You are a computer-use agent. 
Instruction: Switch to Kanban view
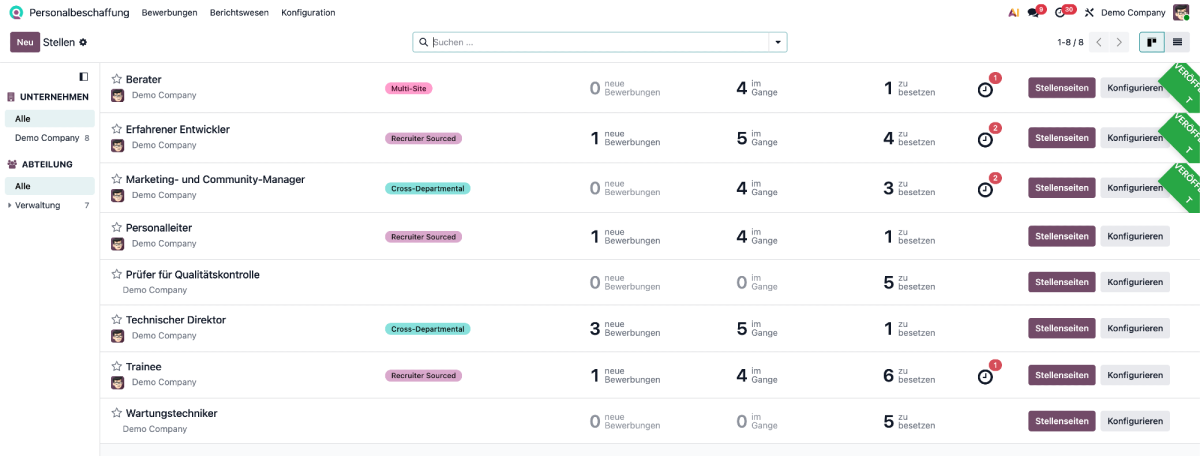pyautogui.click(x=1152, y=42)
